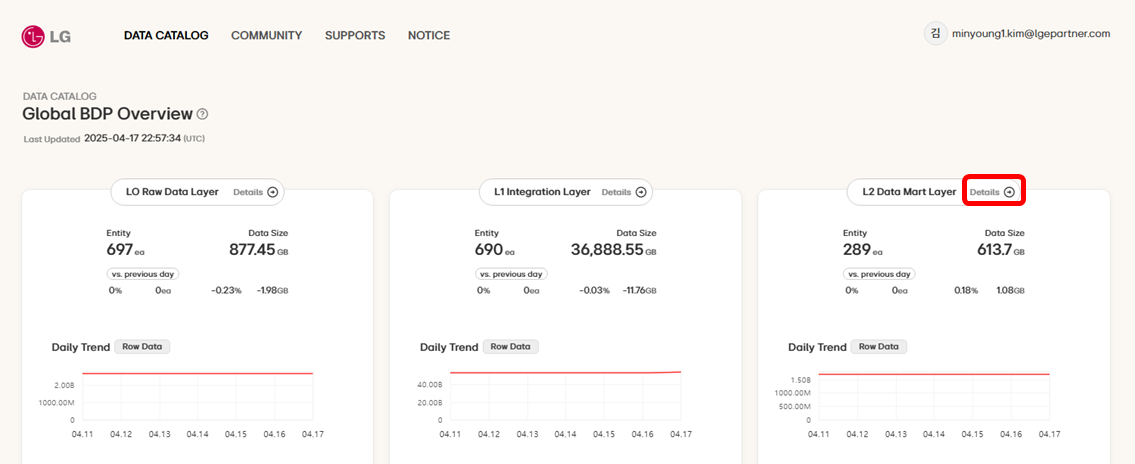Toggle Row Data in L0 Daily Trend

[x=142, y=347]
